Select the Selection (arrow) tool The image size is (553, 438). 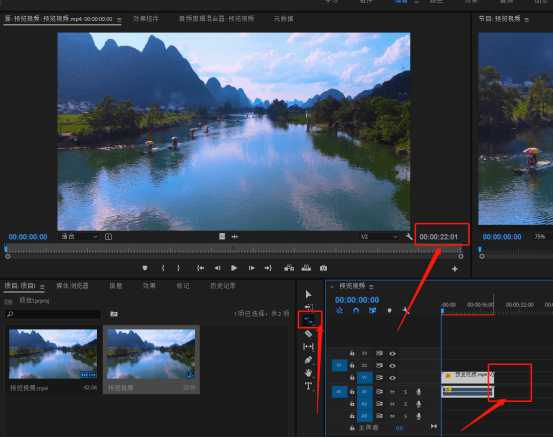[308, 294]
